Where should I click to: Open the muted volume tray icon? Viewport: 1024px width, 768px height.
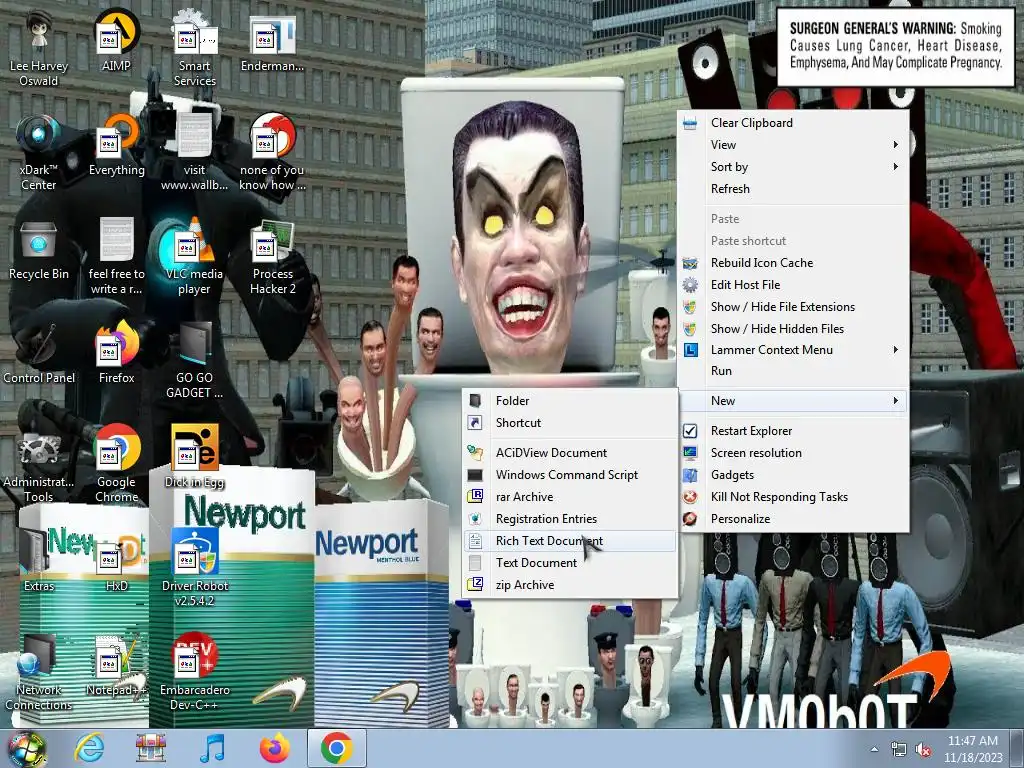[x=923, y=750]
